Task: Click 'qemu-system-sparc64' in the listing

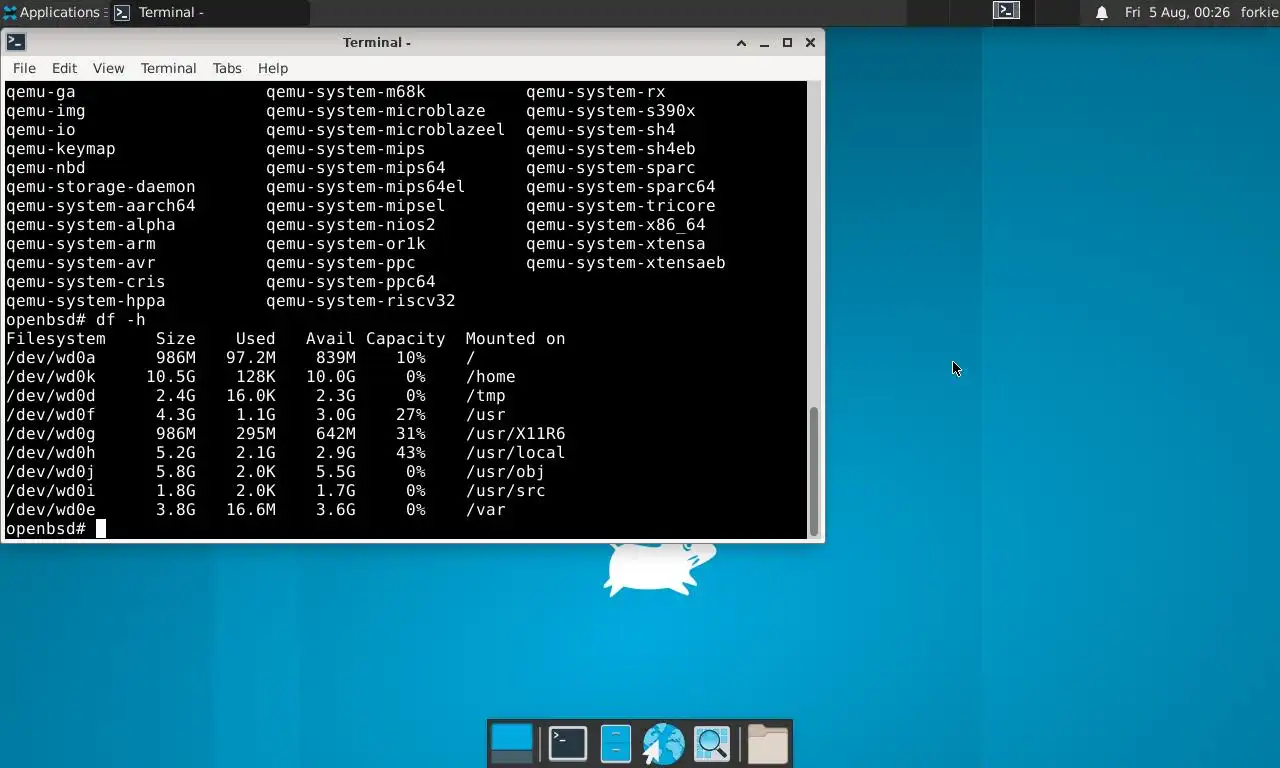Action: point(621,187)
